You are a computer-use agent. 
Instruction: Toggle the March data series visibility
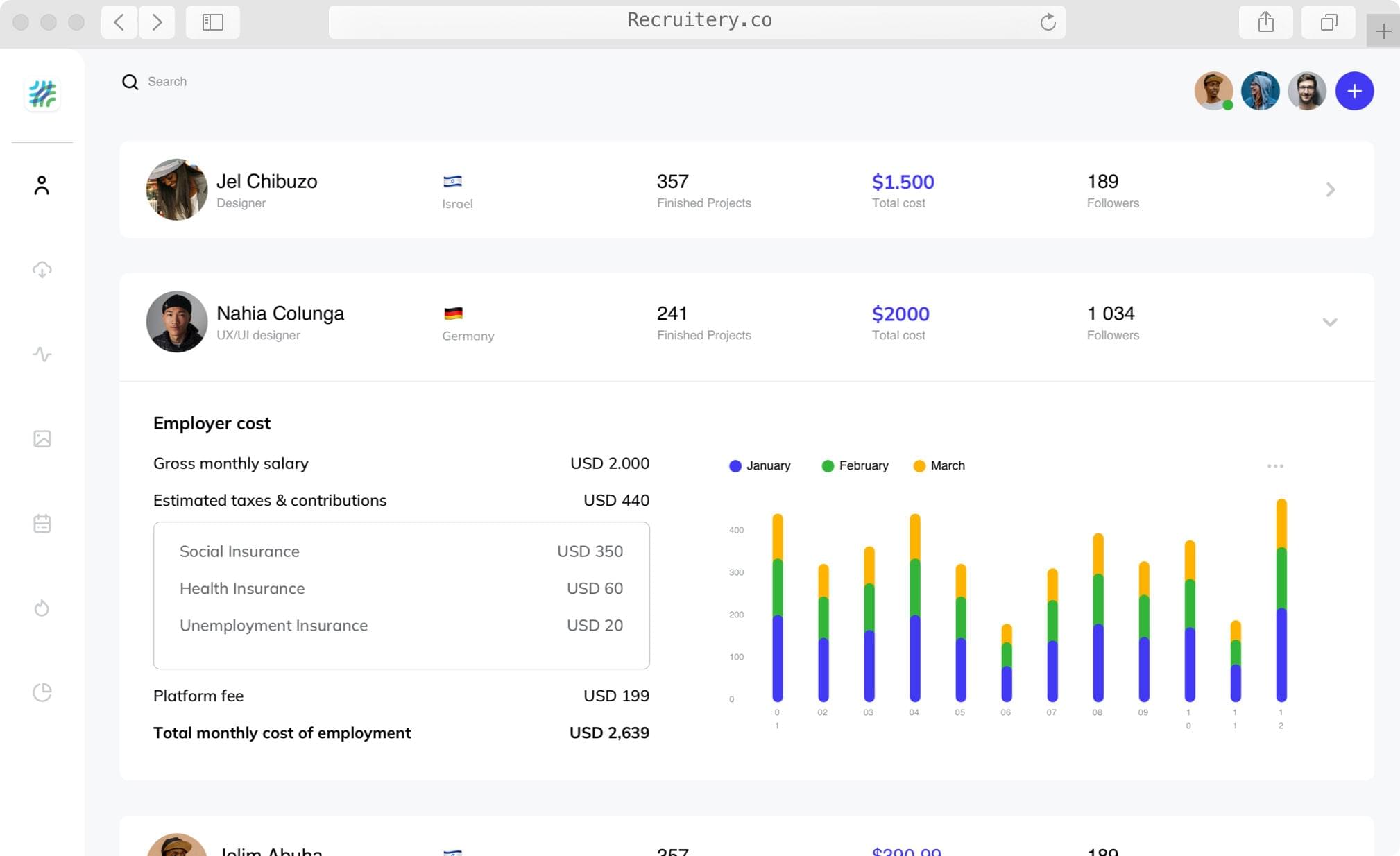click(x=939, y=465)
